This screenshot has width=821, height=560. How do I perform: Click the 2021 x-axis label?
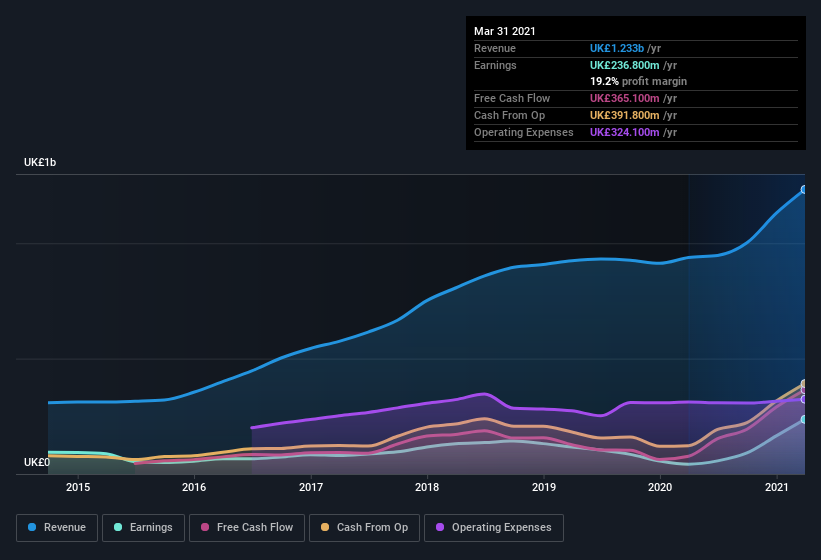777,487
